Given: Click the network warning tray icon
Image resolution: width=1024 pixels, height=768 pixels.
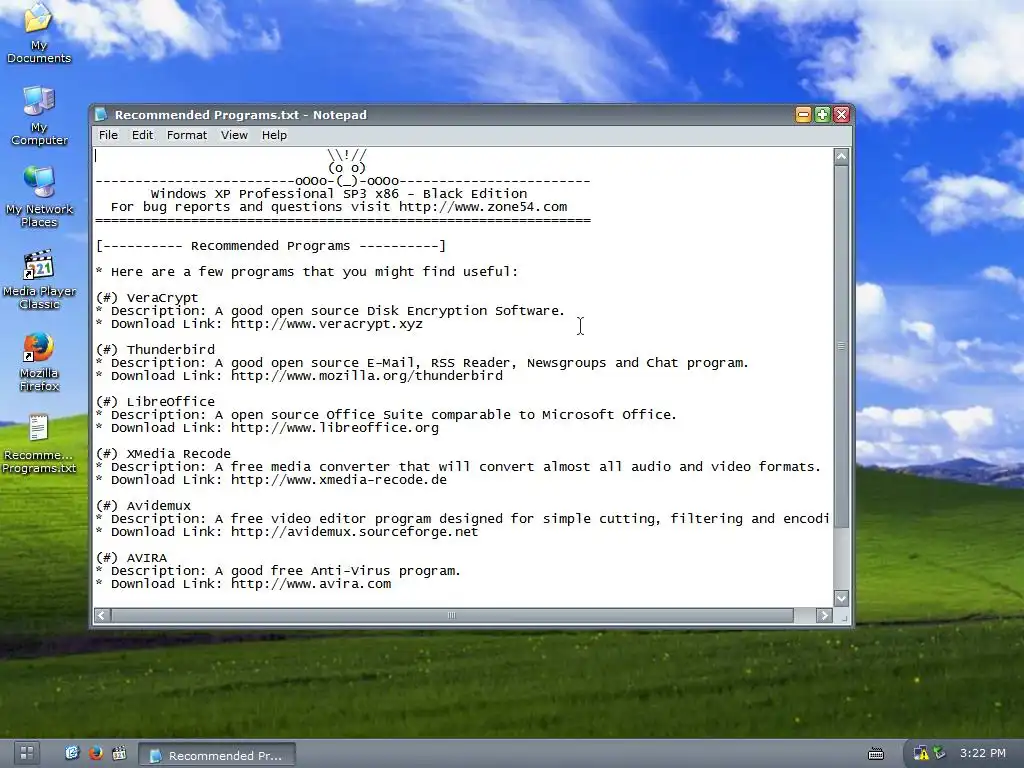Looking at the screenshot, I should (921, 753).
